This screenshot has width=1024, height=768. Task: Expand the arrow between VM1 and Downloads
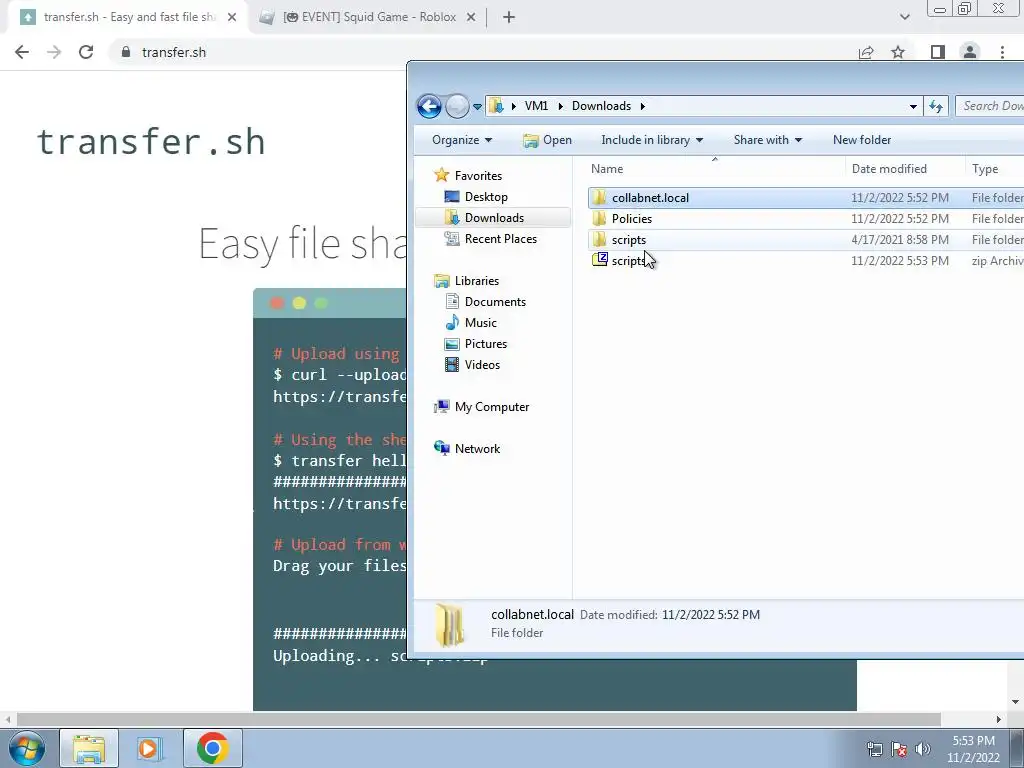click(560, 106)
